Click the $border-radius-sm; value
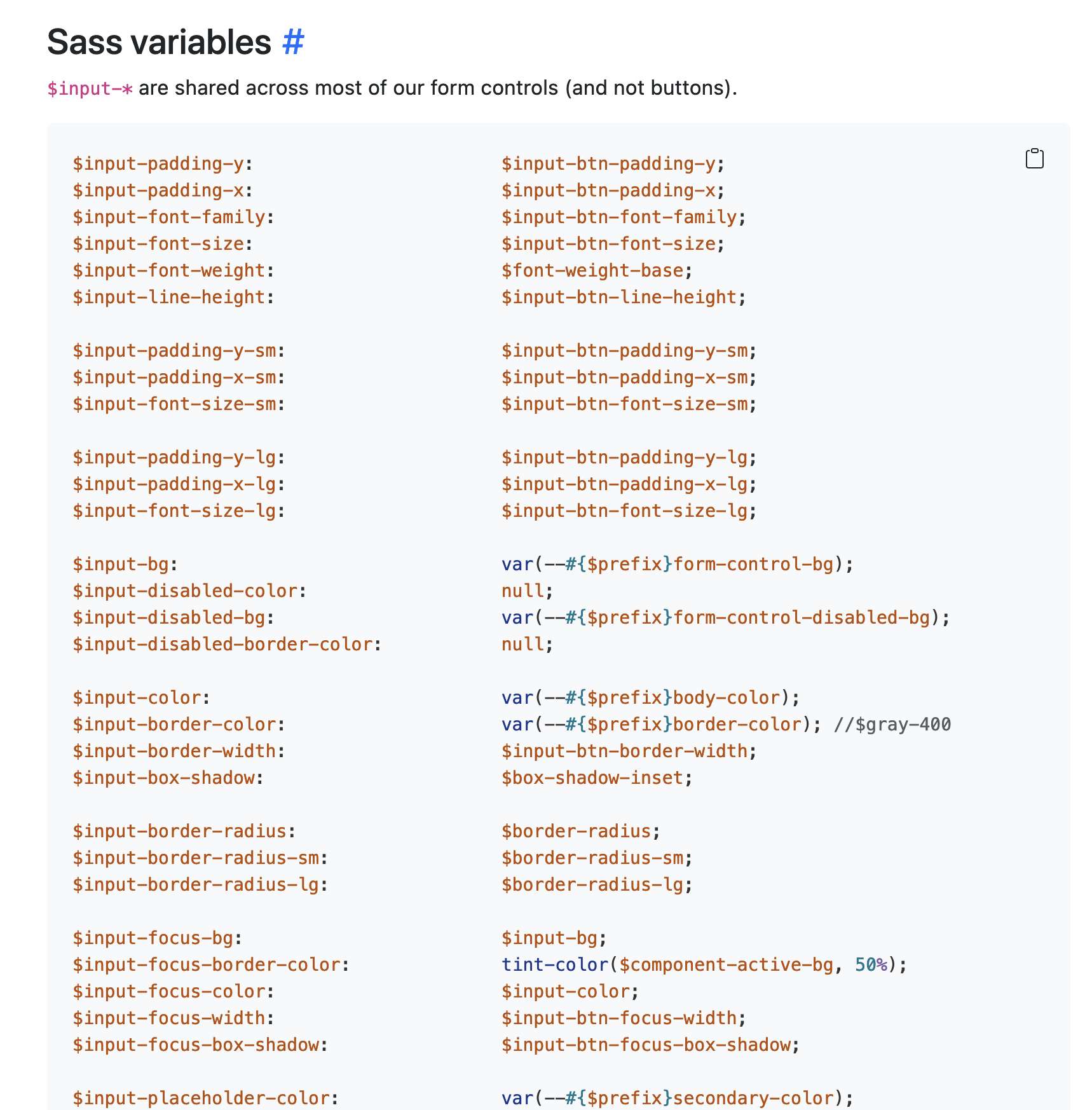Viewport: 1092px width, 1110px height. pyautogui.click(x=597, y=858)
